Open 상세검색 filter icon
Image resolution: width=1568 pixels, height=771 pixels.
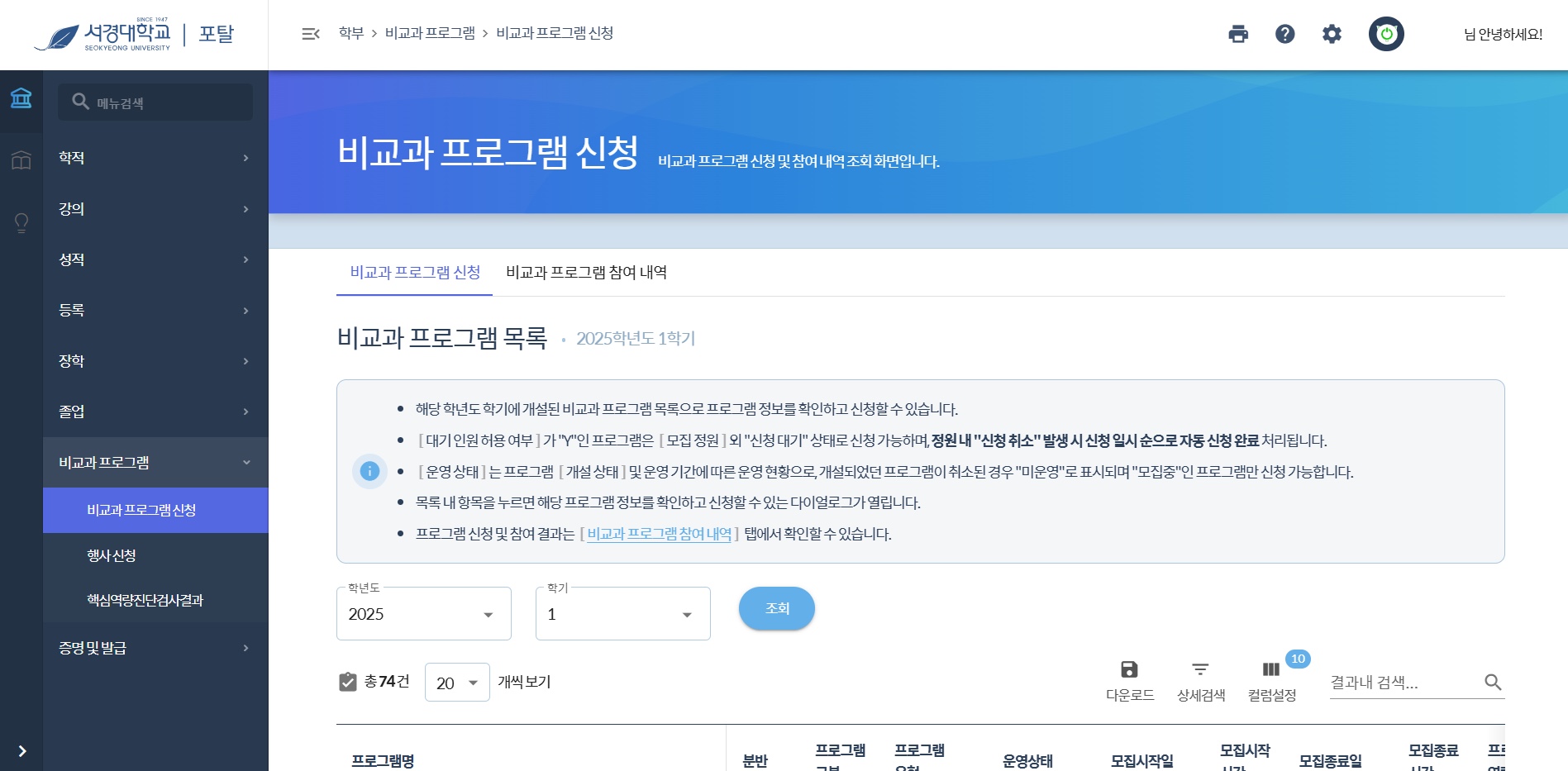coord(1200,669)
